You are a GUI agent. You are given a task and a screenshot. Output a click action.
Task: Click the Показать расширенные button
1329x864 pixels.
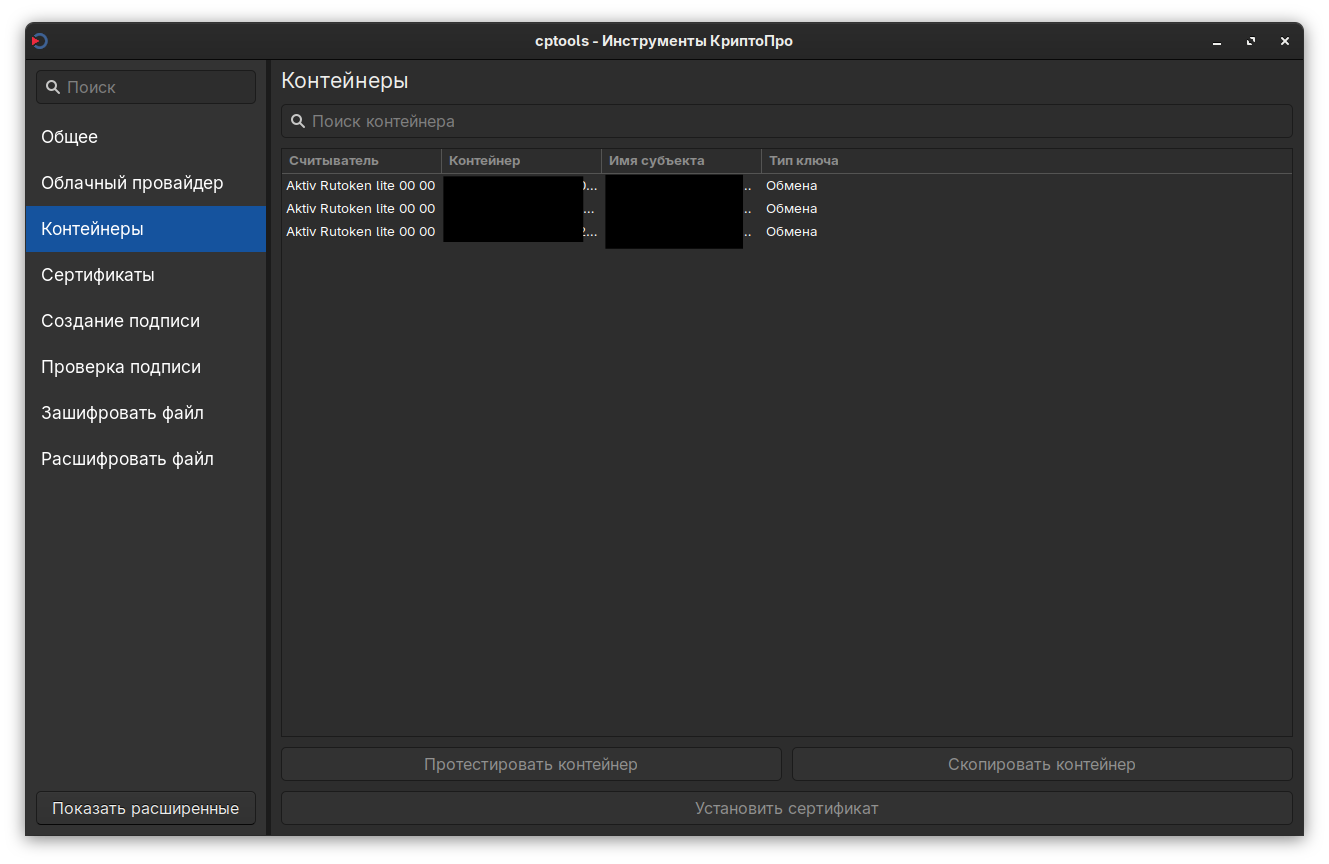146,808
